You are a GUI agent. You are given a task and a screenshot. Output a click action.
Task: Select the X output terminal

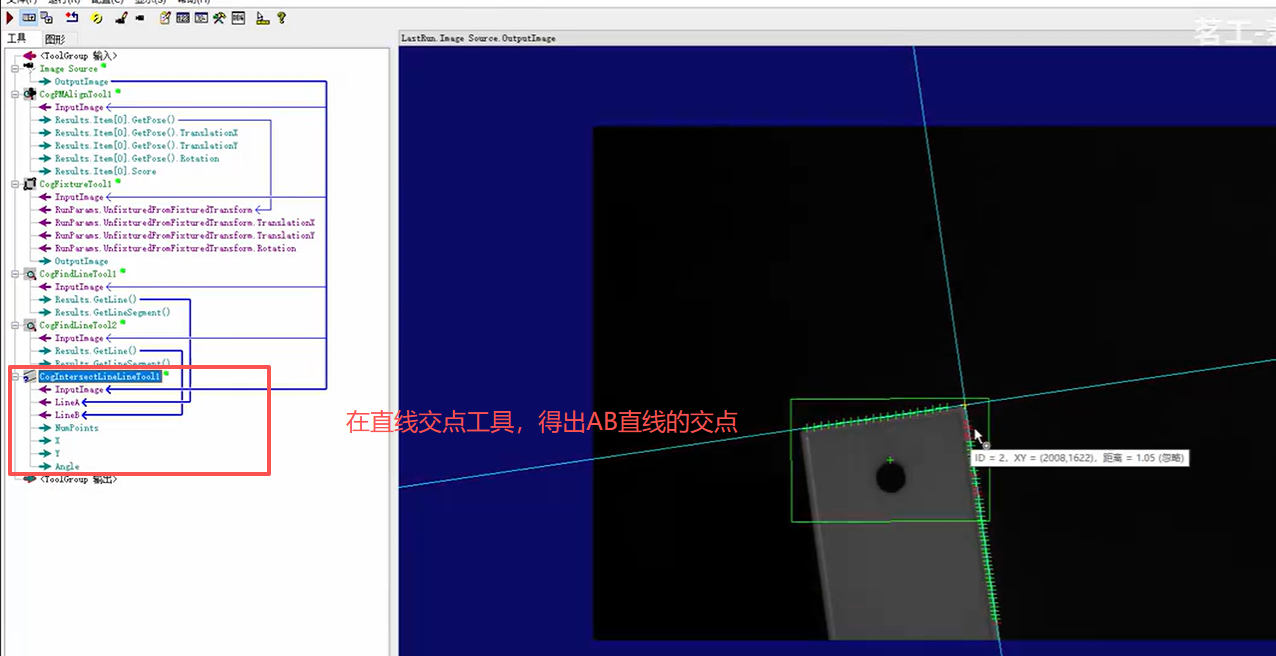57,441
